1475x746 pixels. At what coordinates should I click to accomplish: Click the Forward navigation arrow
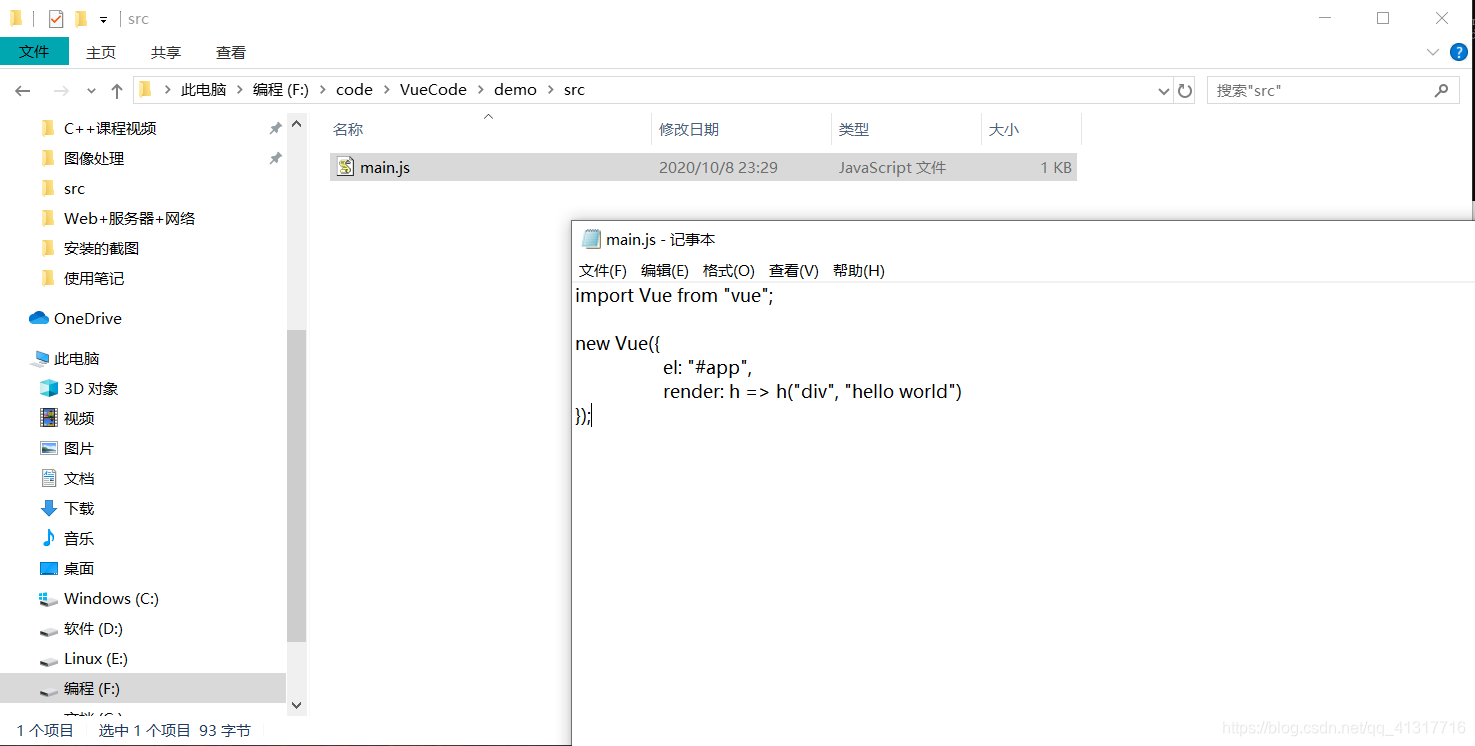tap(61, 90)
